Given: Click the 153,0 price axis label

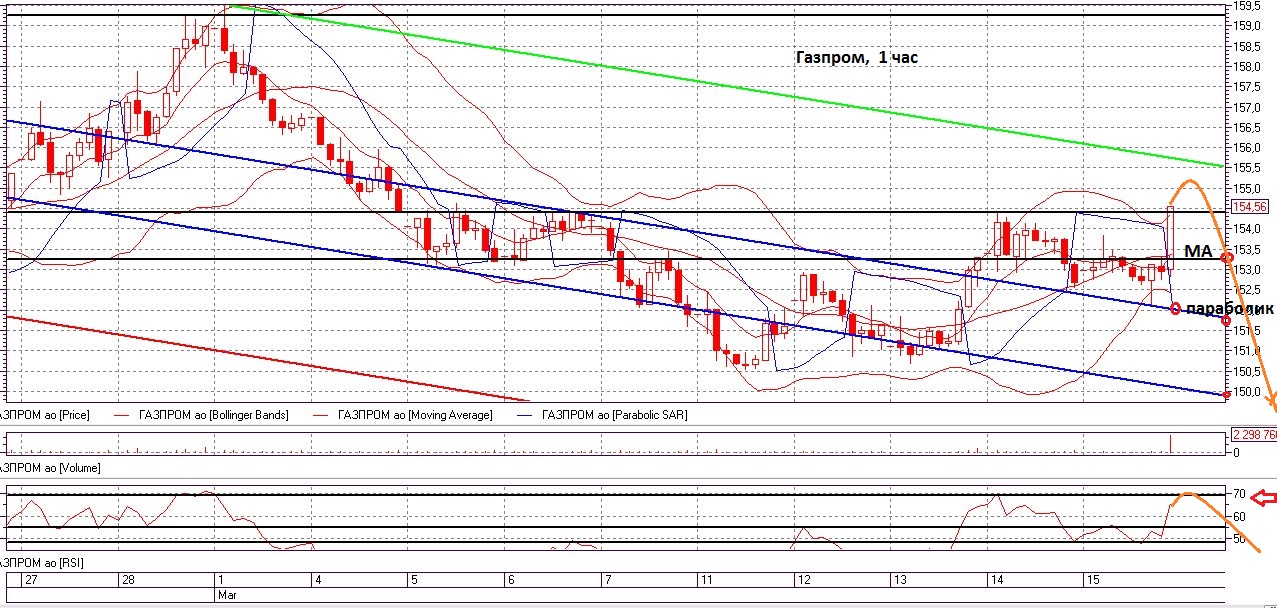Looking at the screenshot, I should [1246, 270].
